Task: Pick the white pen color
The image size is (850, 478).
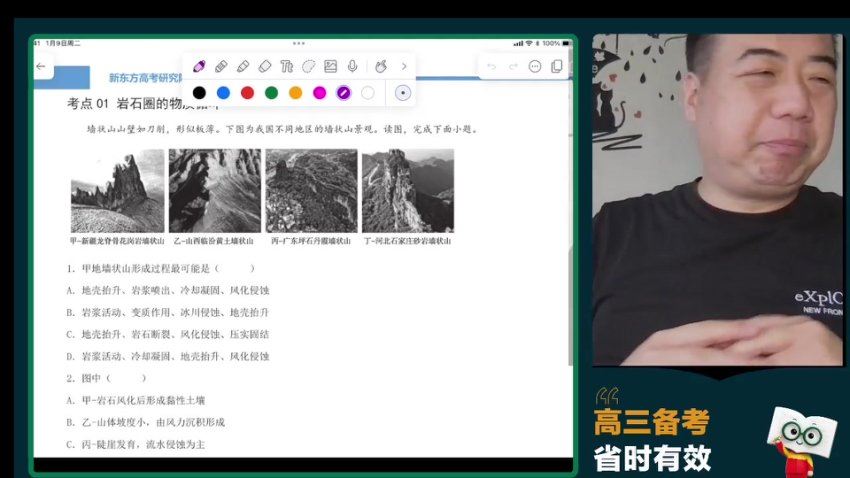Action: (x=368, y=93)
